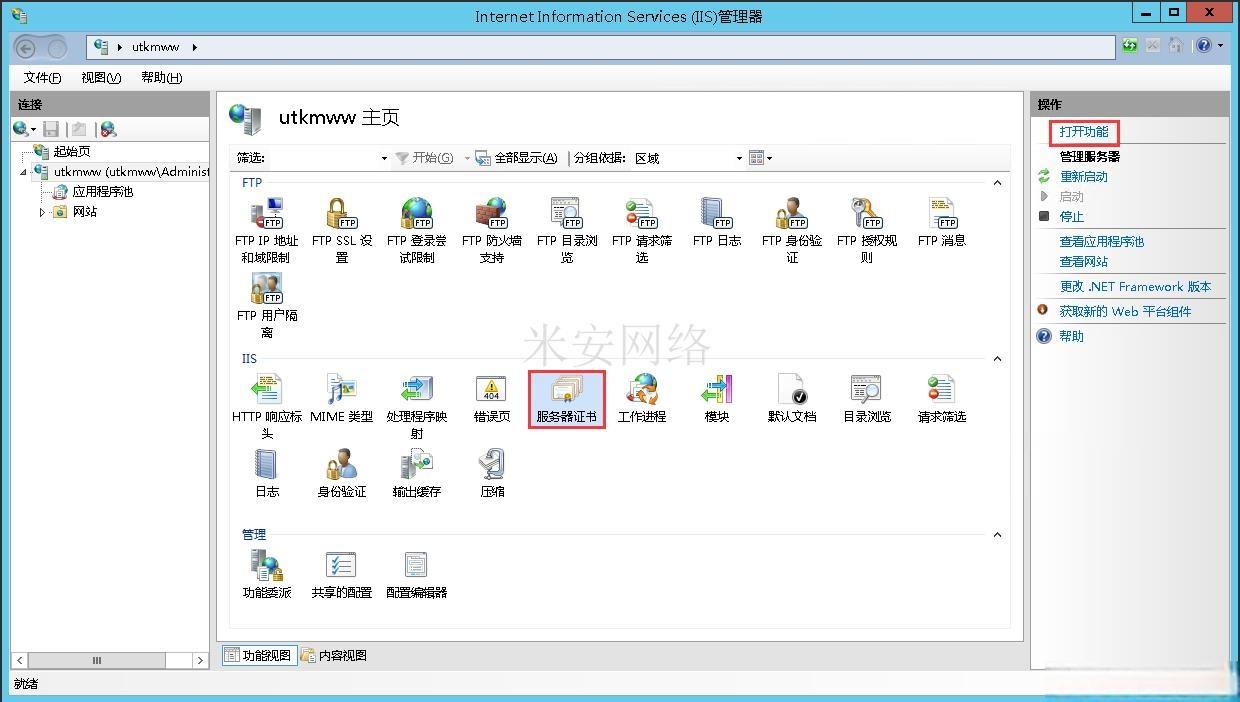Collapse the IIS group section
Viewport: 1240px width, 702px height.
997,359
